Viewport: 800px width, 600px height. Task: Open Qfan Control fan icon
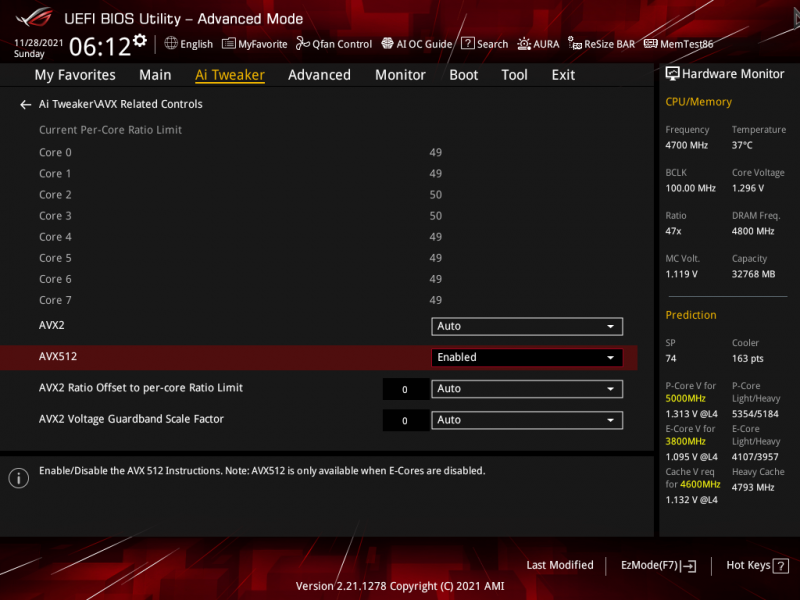303,44
